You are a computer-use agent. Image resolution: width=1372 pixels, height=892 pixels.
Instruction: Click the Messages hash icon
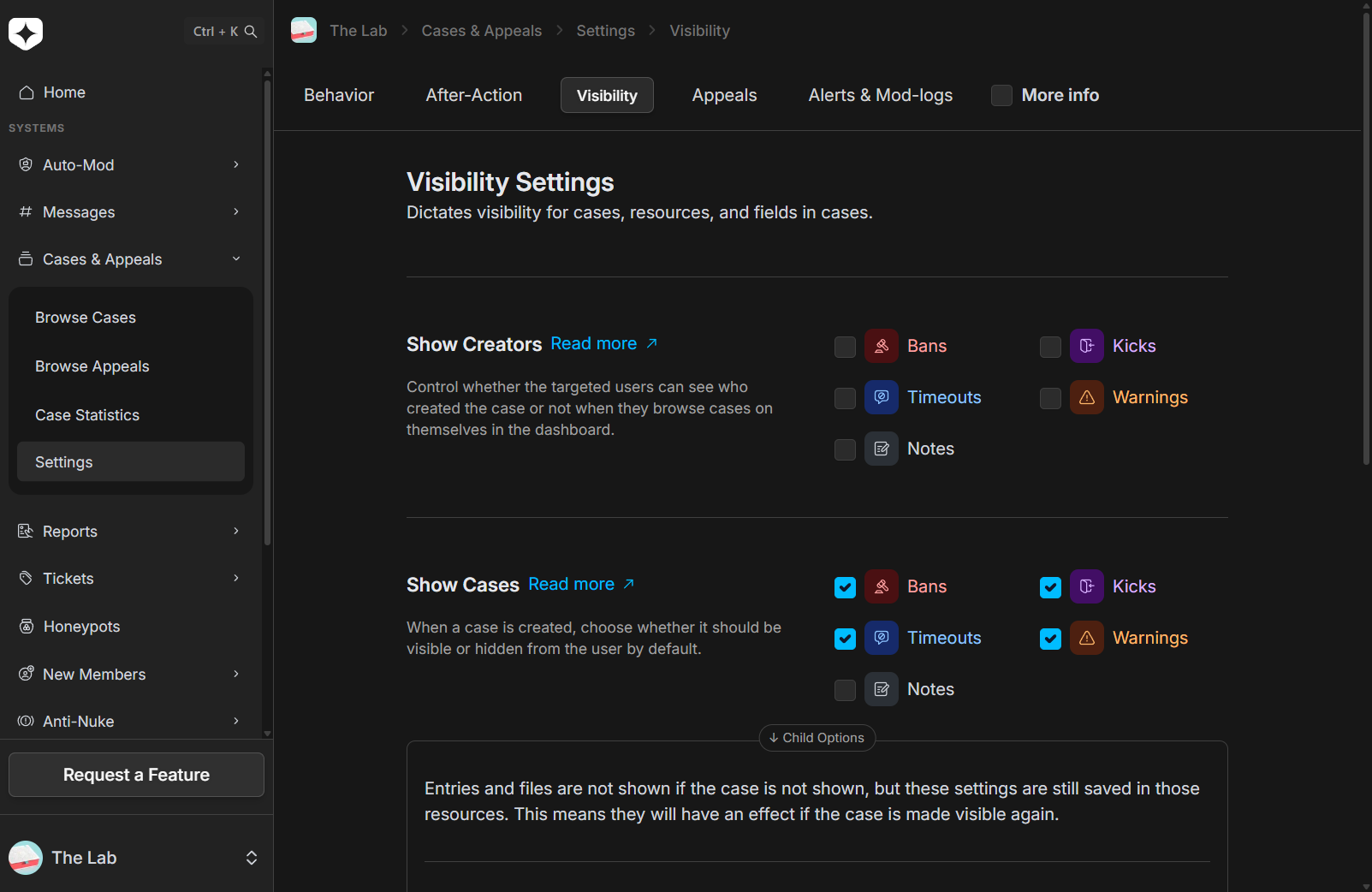pos(26,211)
